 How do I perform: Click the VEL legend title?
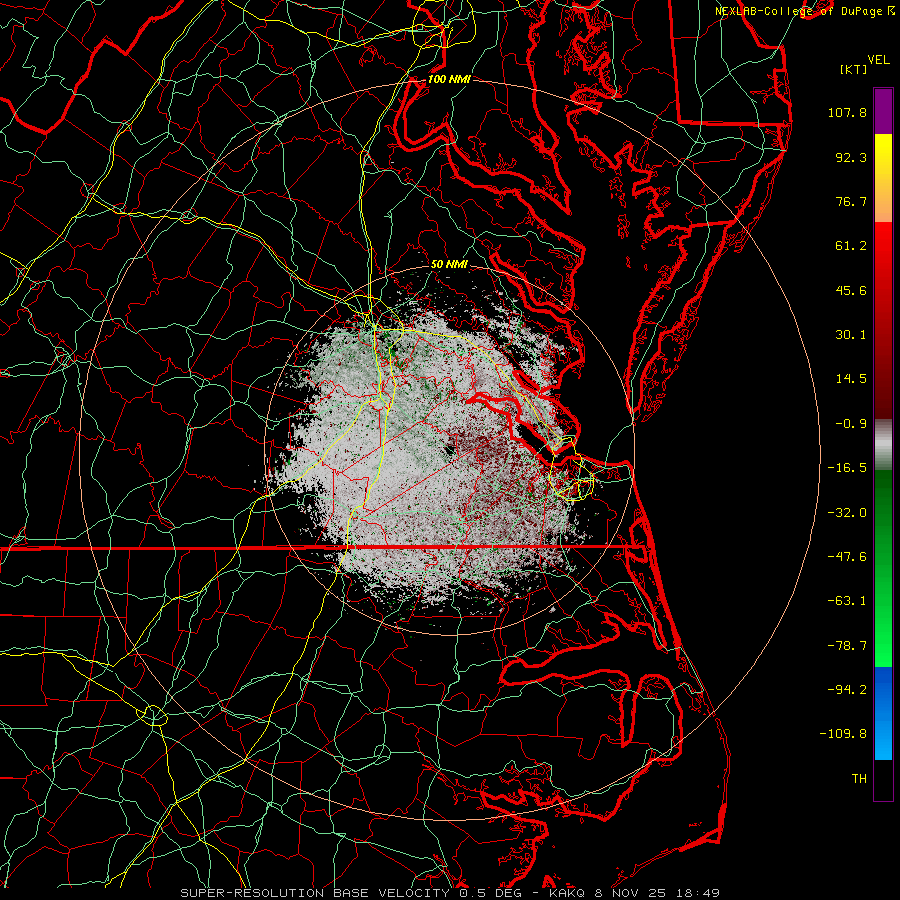[x=878, y=60]
